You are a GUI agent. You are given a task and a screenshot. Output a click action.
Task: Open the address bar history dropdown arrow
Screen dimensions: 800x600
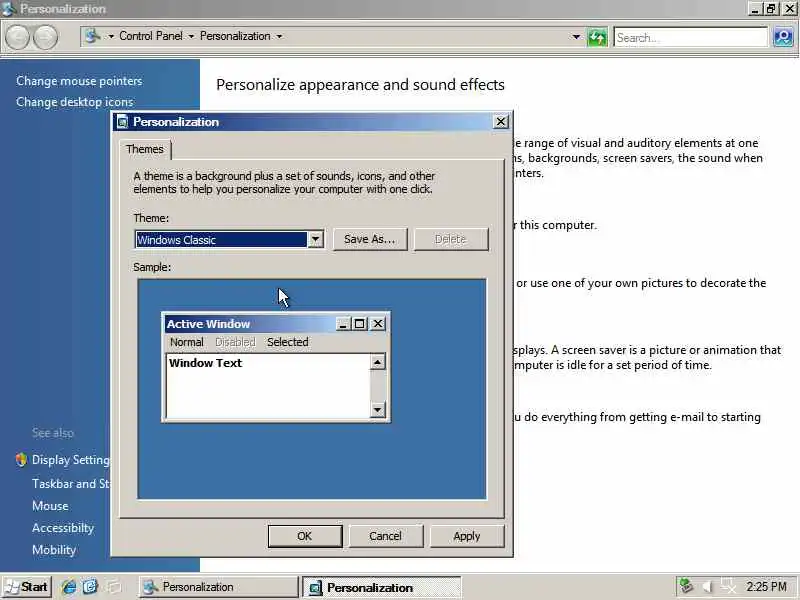pyautogui.click(x=576, y=37)
